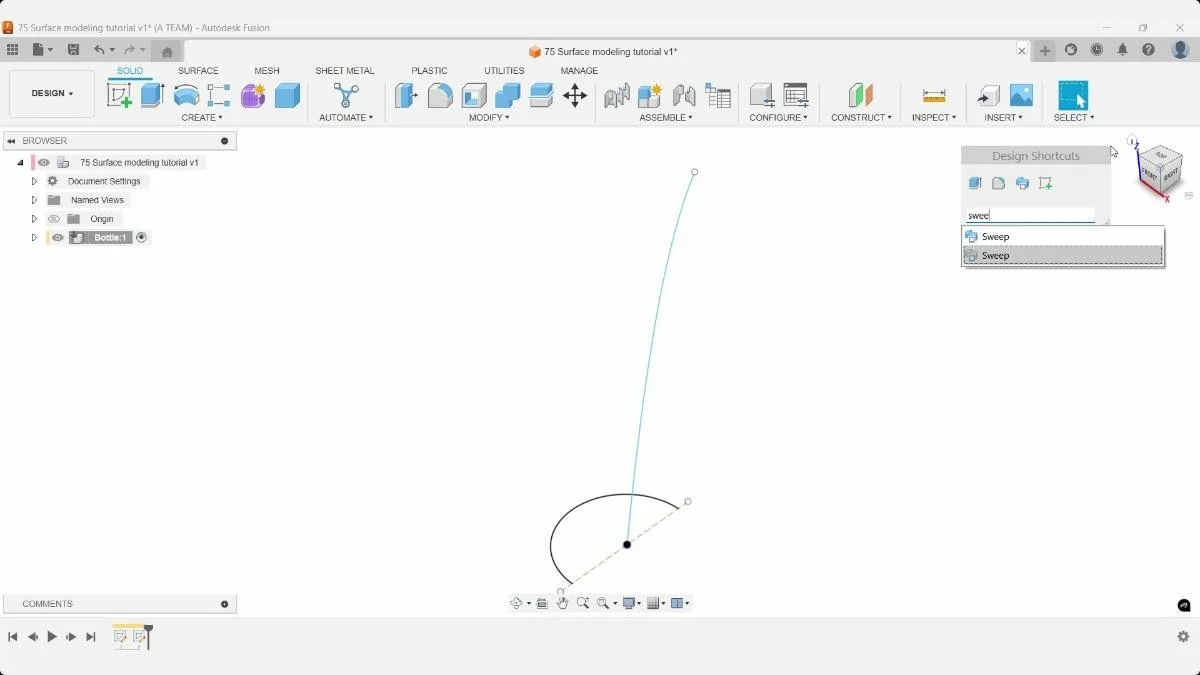The height and width of the screenshot is (675, 1200).
Task: Click the timeline play button
Action: [52, 637]
